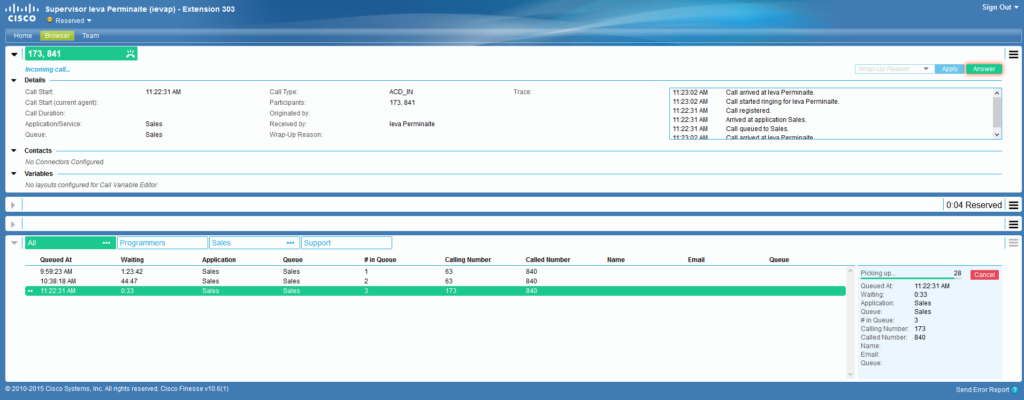This screenshot has height=400, width=1024.
Task: Collapse the Variables section
Action: [x=14, y=173]
